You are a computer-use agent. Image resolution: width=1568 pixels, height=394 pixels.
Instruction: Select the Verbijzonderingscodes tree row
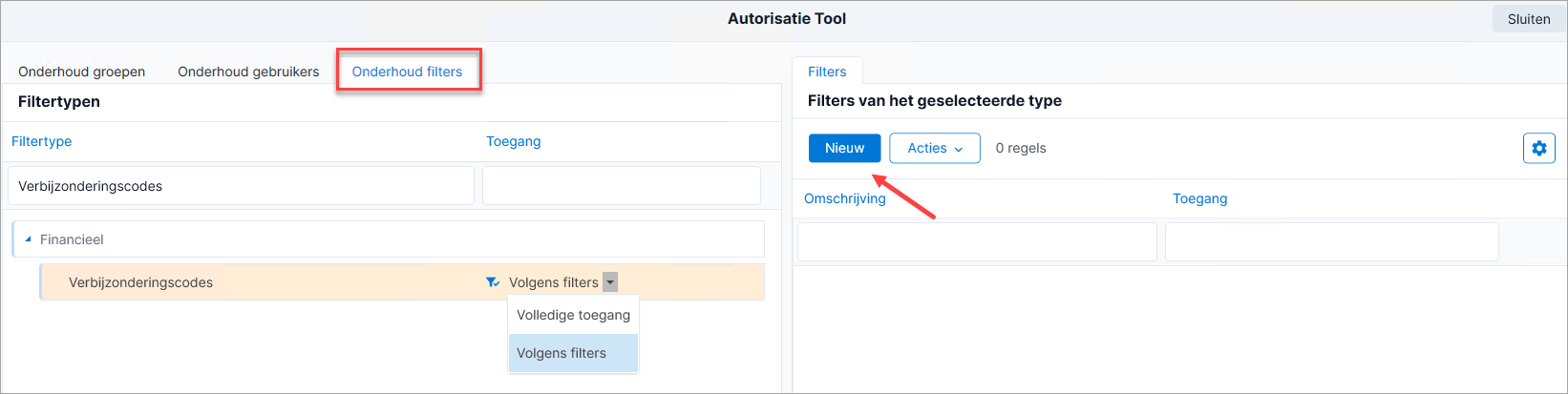click(402, 282)
